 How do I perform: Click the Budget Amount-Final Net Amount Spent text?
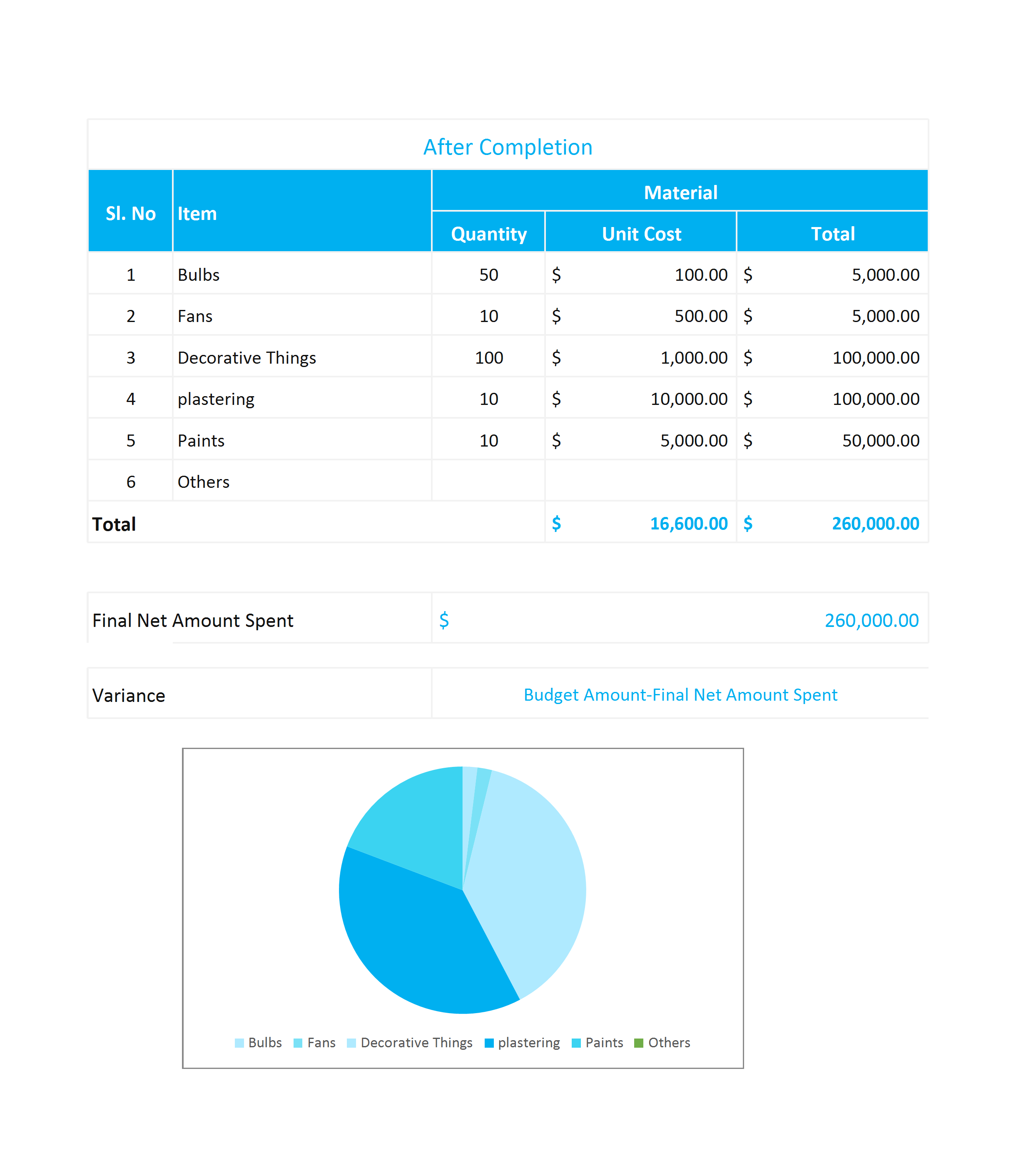coord(680,695)
